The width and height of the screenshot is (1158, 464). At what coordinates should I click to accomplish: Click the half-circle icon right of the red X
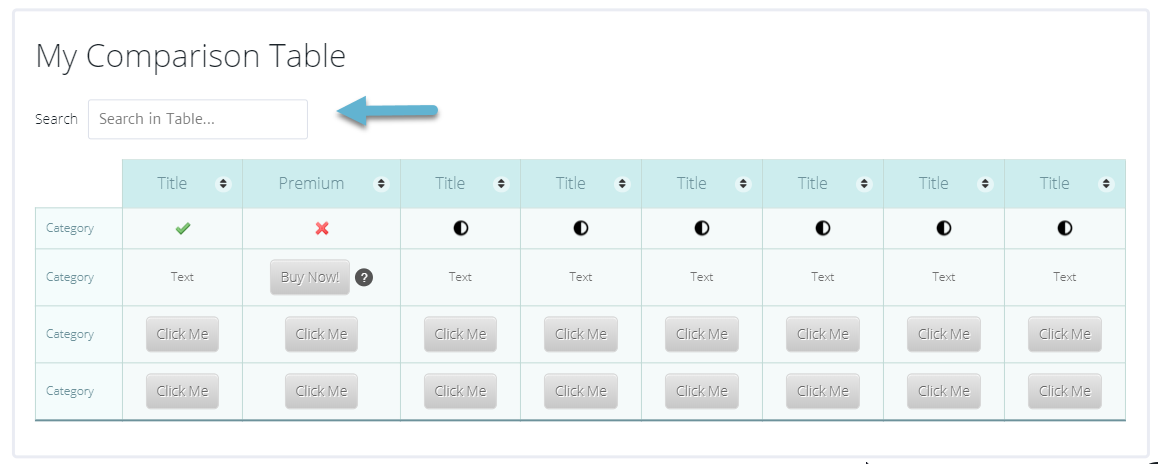click(x=460, y=228)
